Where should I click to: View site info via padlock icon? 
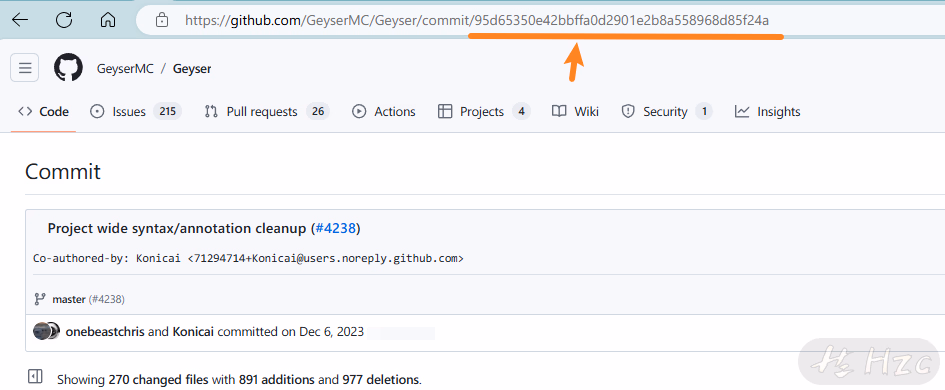[x=162, y=20]
